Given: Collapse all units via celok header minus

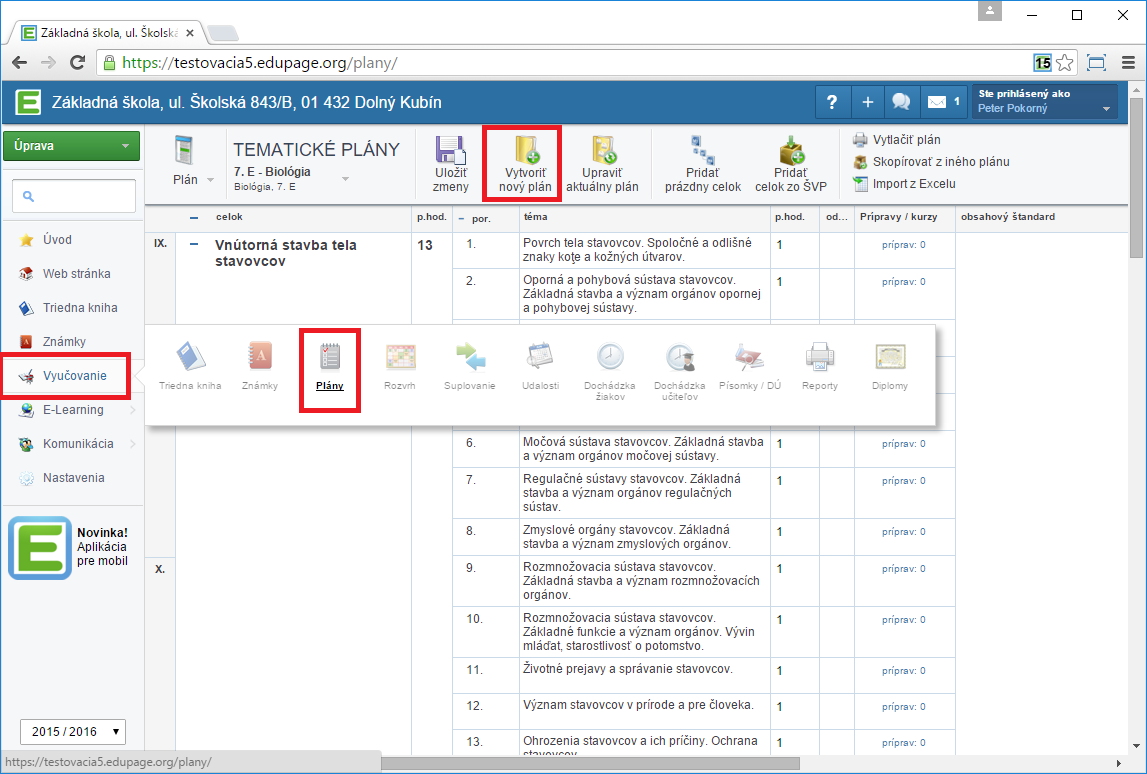Looking at the screenshot, I should pos(194,217).
